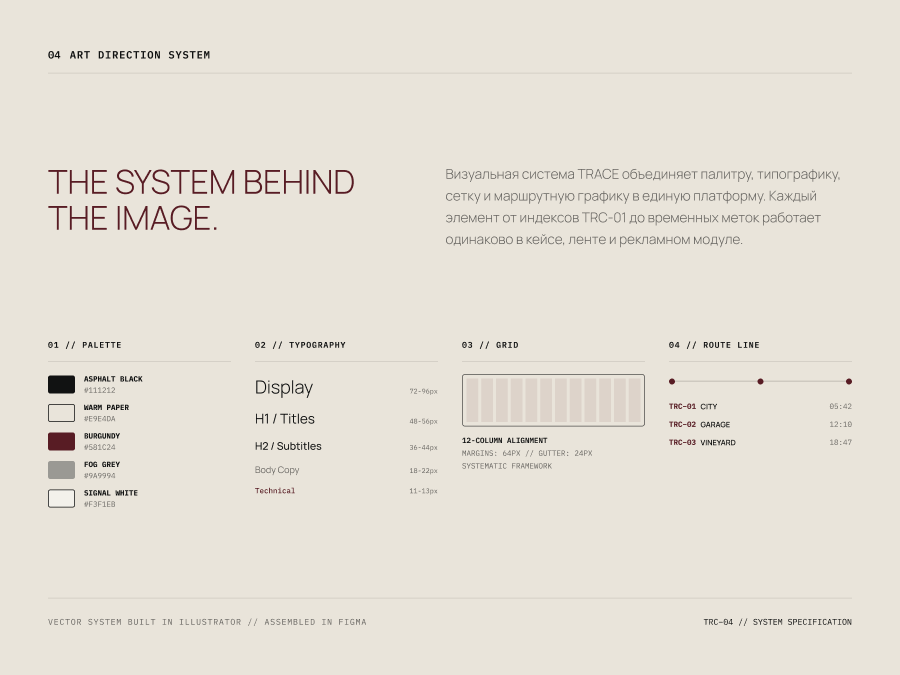Click the starting dot of the route line
Screen dimensions: 900x675
tap(672, 381)
